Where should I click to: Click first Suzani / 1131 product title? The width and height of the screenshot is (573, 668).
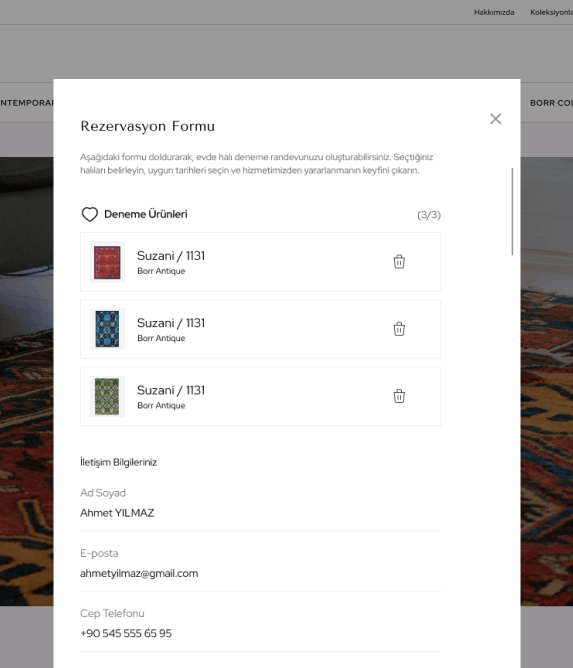click(171, 256)
